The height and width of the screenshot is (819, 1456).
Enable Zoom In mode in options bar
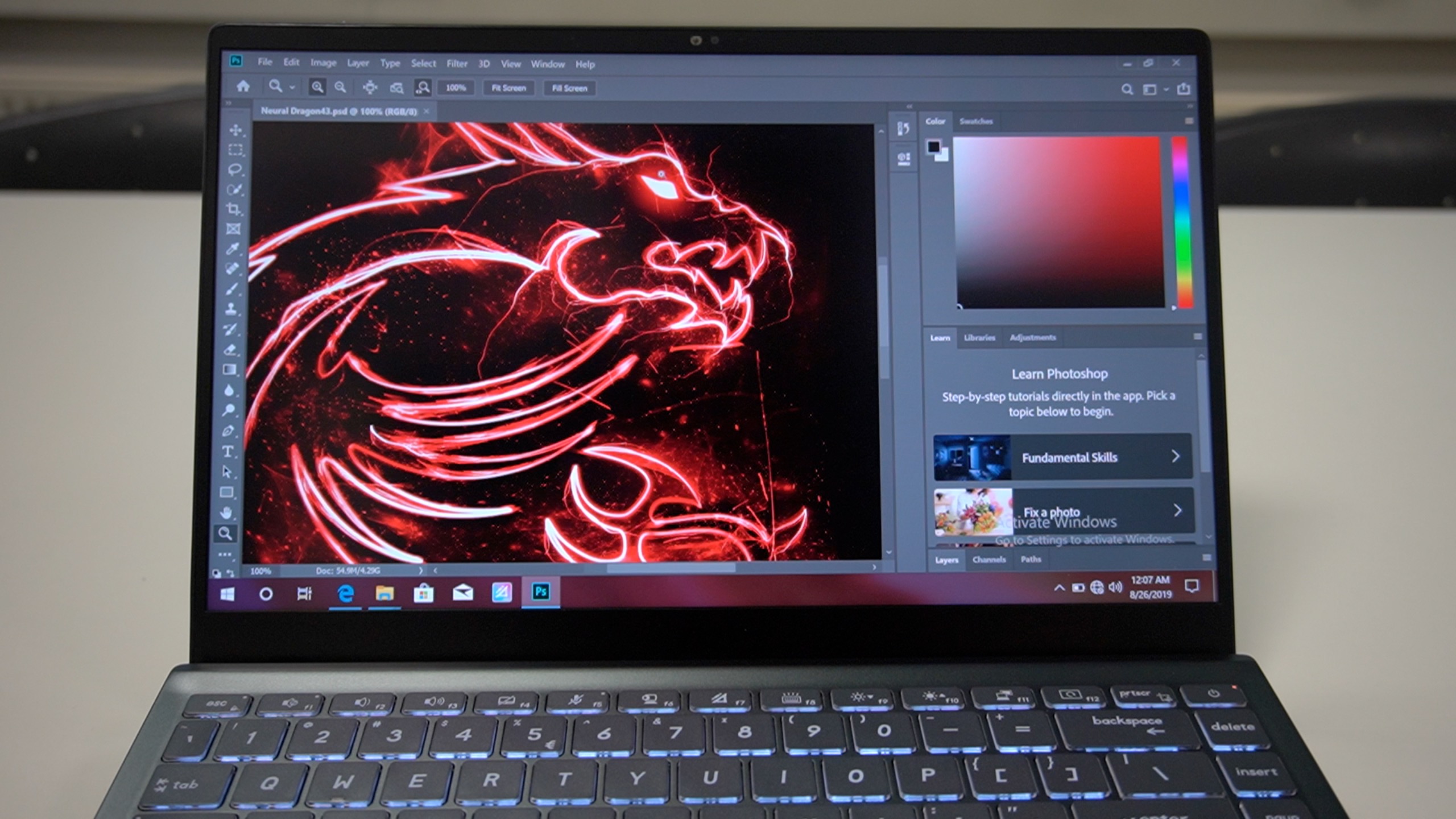click(x=317, y=87)
